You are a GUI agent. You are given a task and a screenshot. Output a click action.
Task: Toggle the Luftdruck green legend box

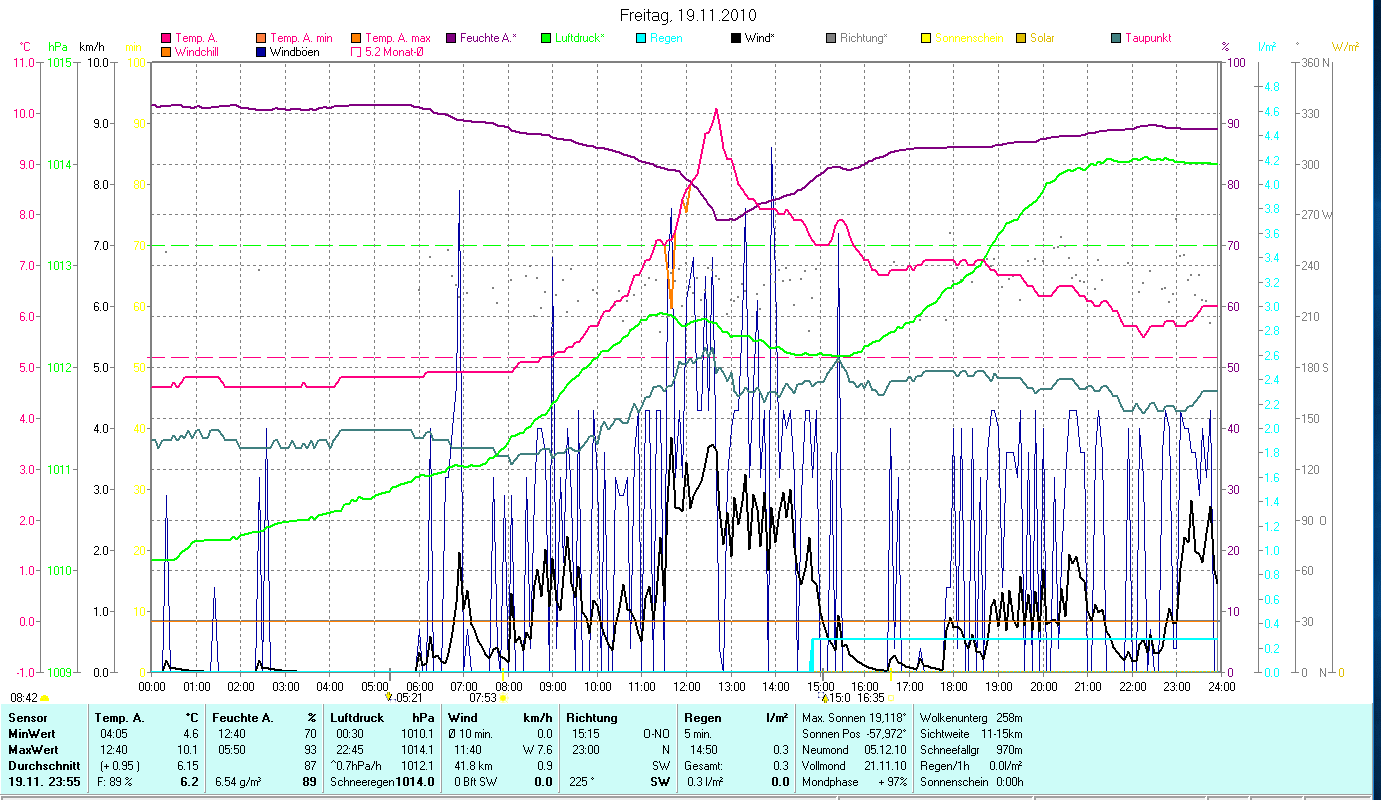tap(546, 38)
